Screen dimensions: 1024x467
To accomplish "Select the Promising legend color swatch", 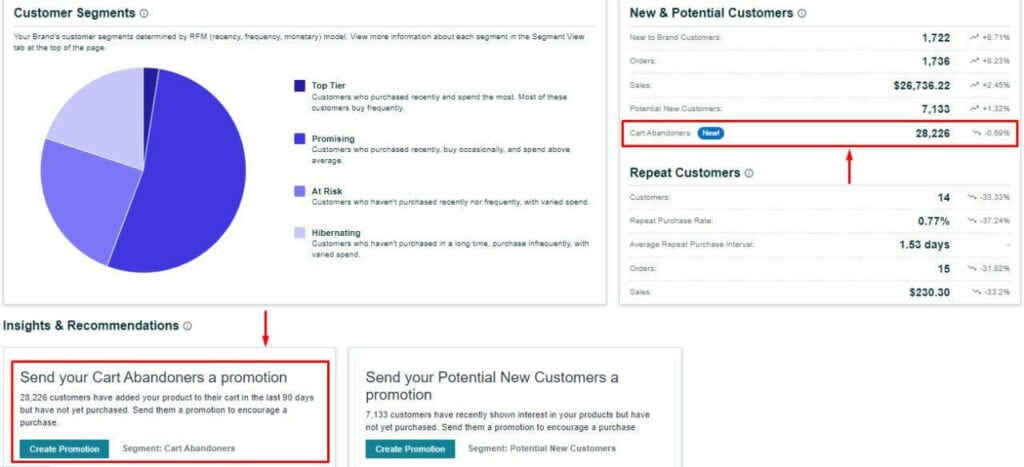I will coord(300,138).
